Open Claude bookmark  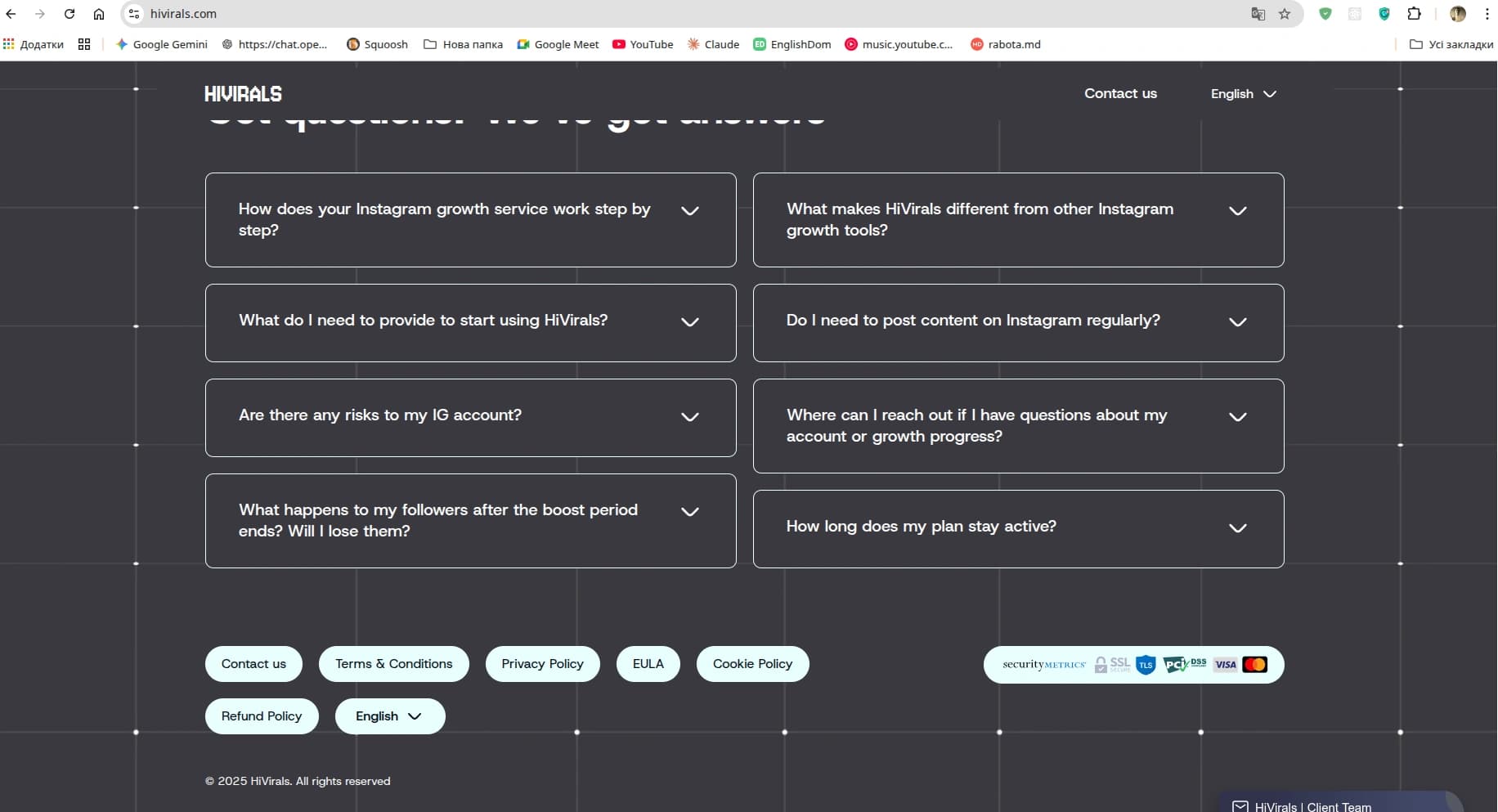713,44
